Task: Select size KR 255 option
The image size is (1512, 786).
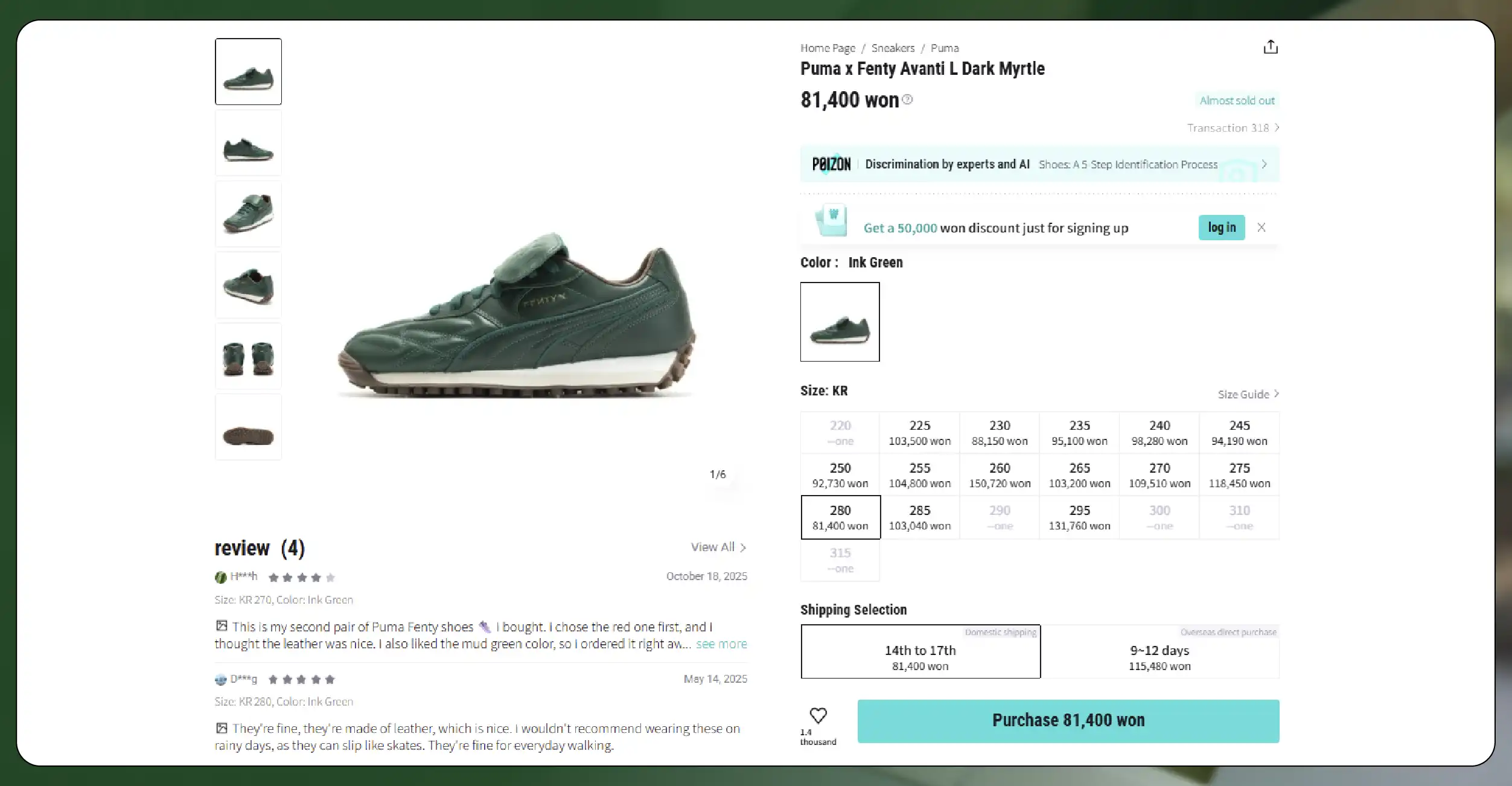Action: pos(919,474)
